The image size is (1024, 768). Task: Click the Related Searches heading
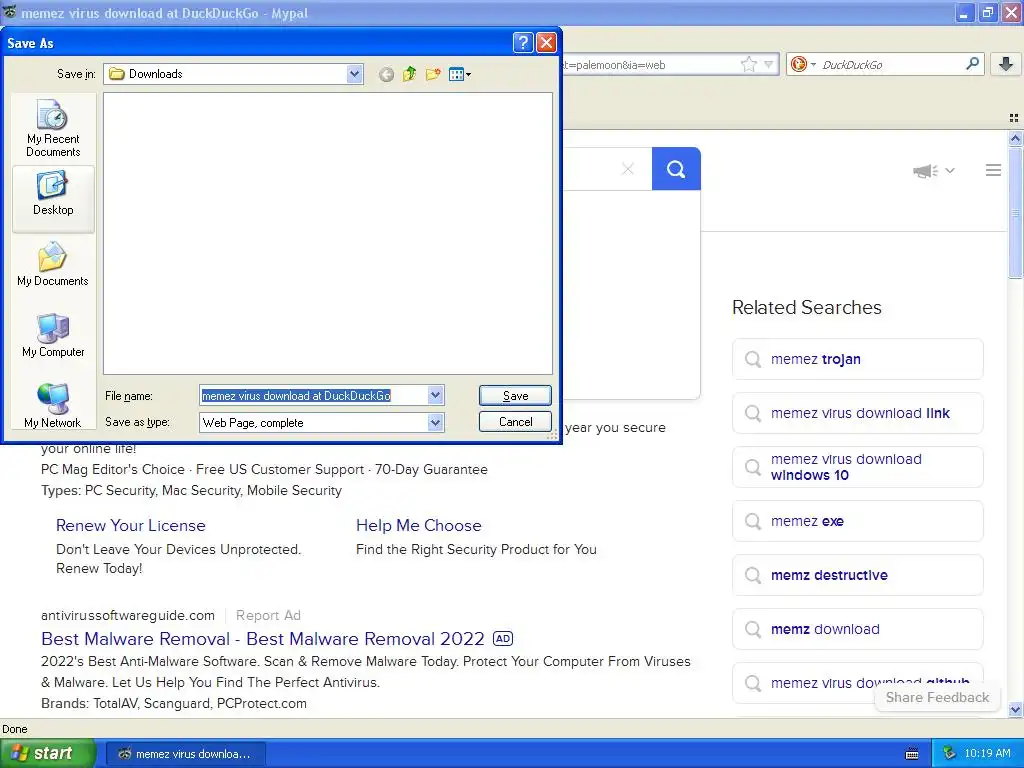click(807, 307)
